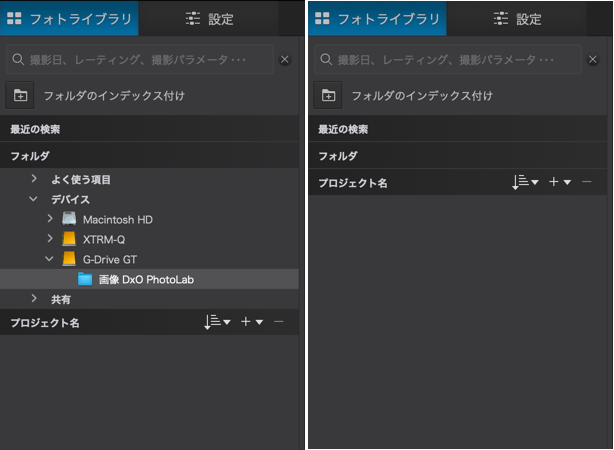This screenshot has width=614, height=450.
Task: Click search magnifier icon in left panel
Action: coord(18,60)
